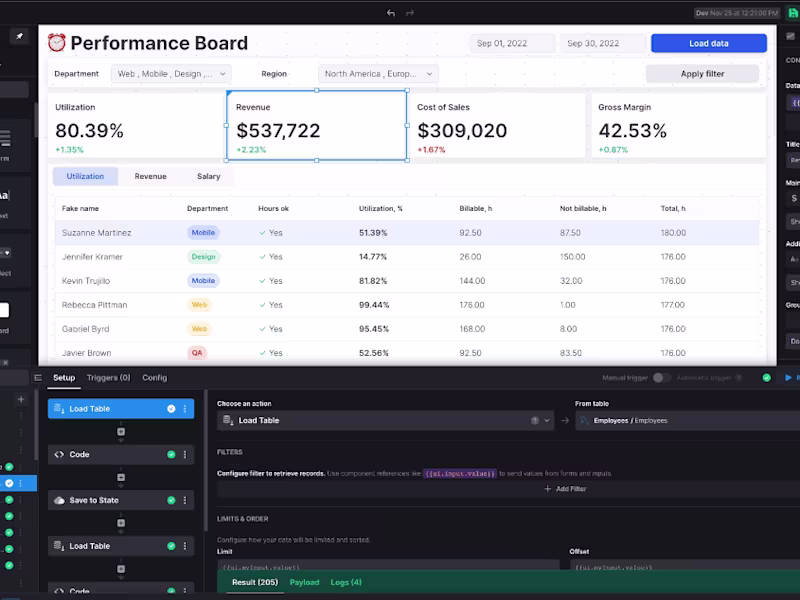This screenshot has height=600, width=800.
Task: Click the Code brackets icon on Code step
Action: 59,454
